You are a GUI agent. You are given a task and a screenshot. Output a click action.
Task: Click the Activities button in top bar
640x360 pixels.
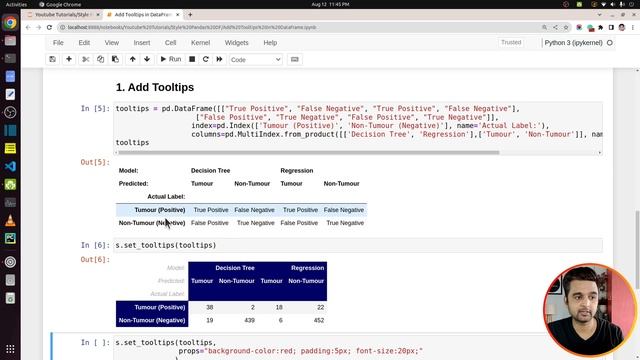tap(16, 4)
